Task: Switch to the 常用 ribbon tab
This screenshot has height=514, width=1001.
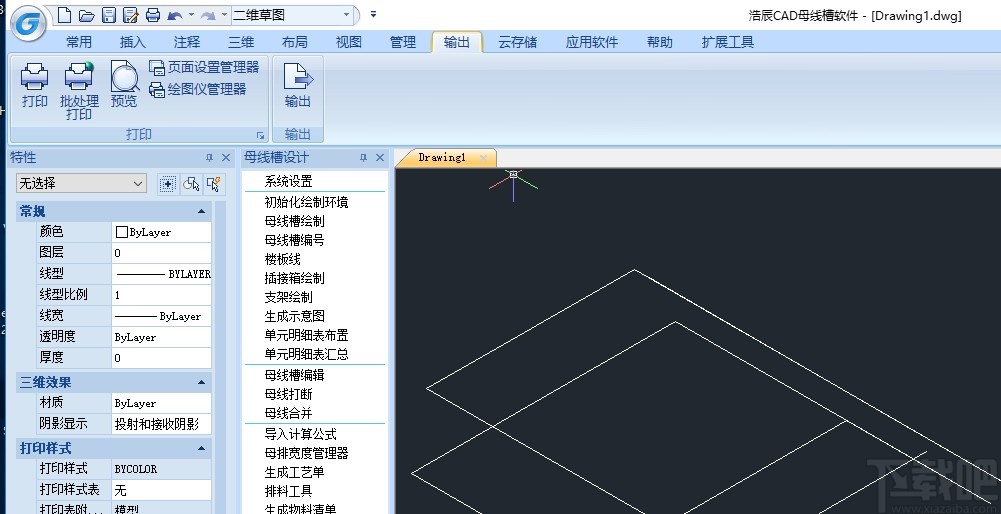Action: pyautogui.click(x=79, y=42)
